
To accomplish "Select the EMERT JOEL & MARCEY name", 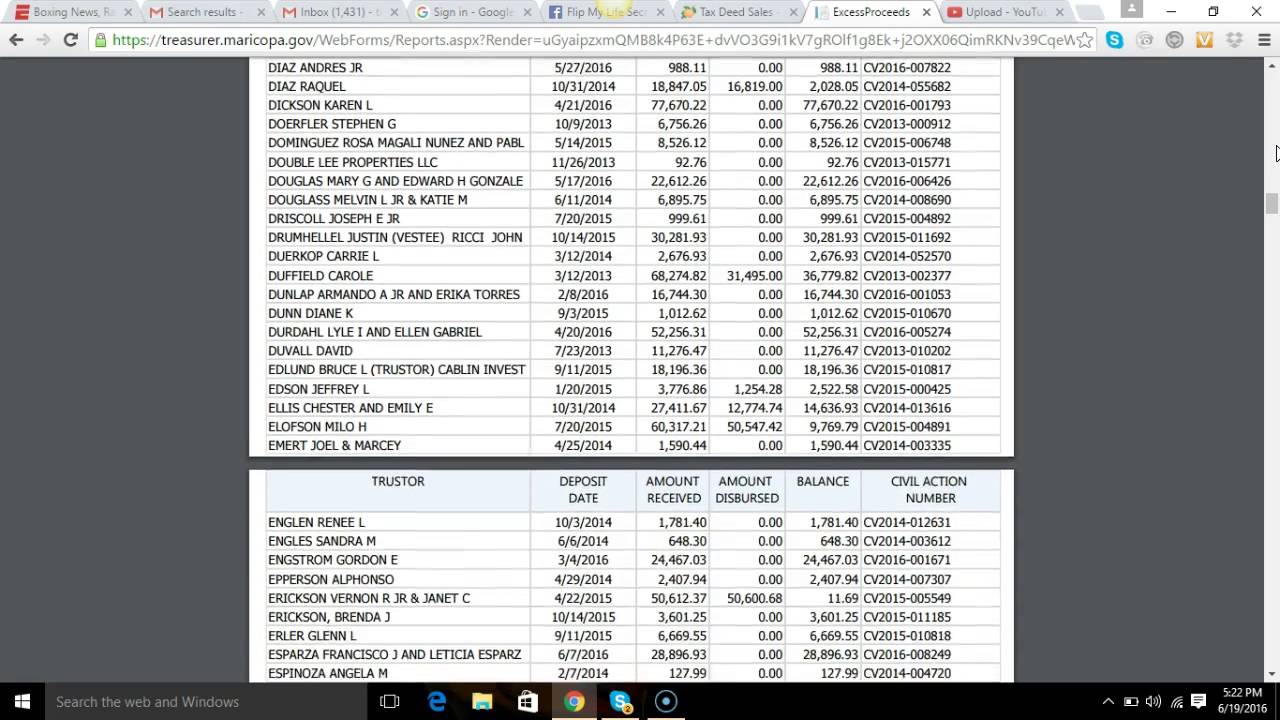I will tap(334, 445).
